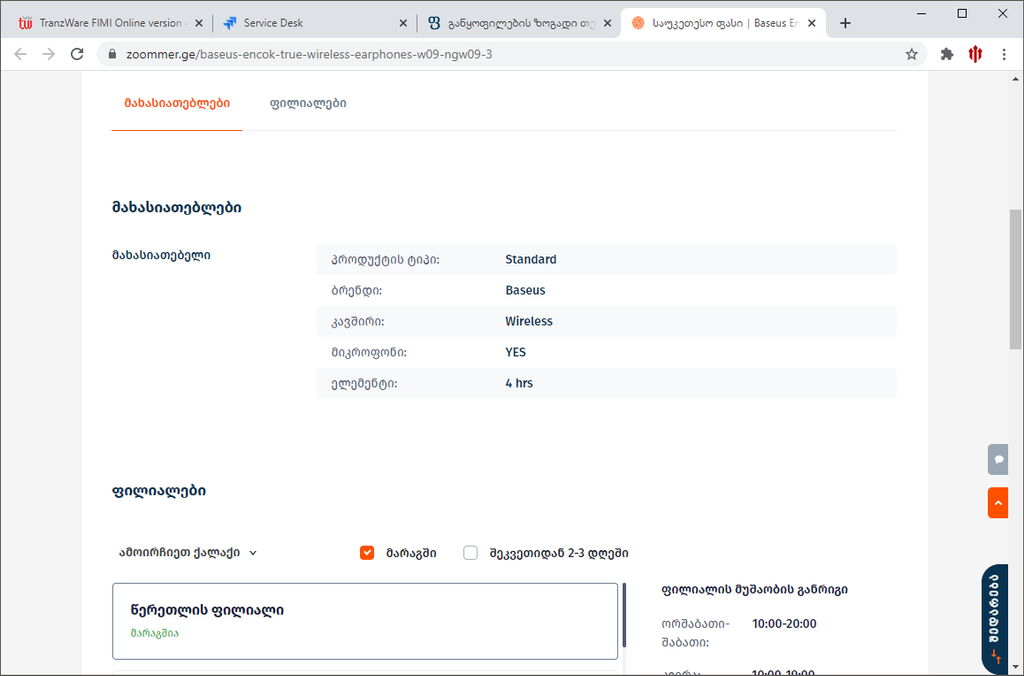Click the Standard product type value

click(531, 259)
